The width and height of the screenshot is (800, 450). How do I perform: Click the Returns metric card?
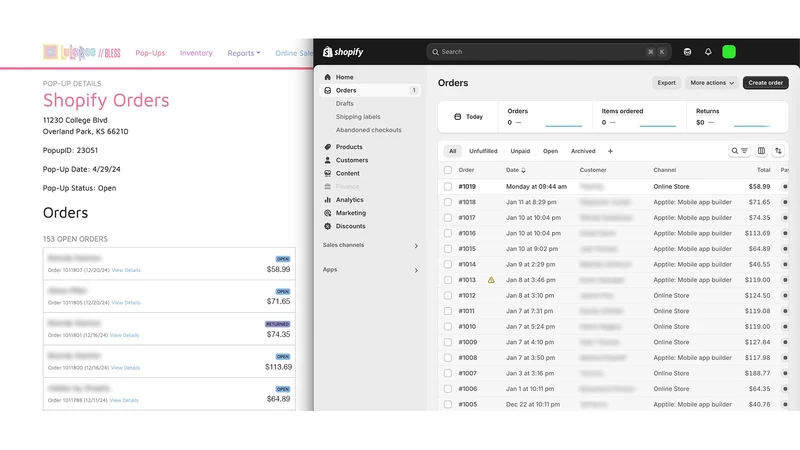[735, 117]
